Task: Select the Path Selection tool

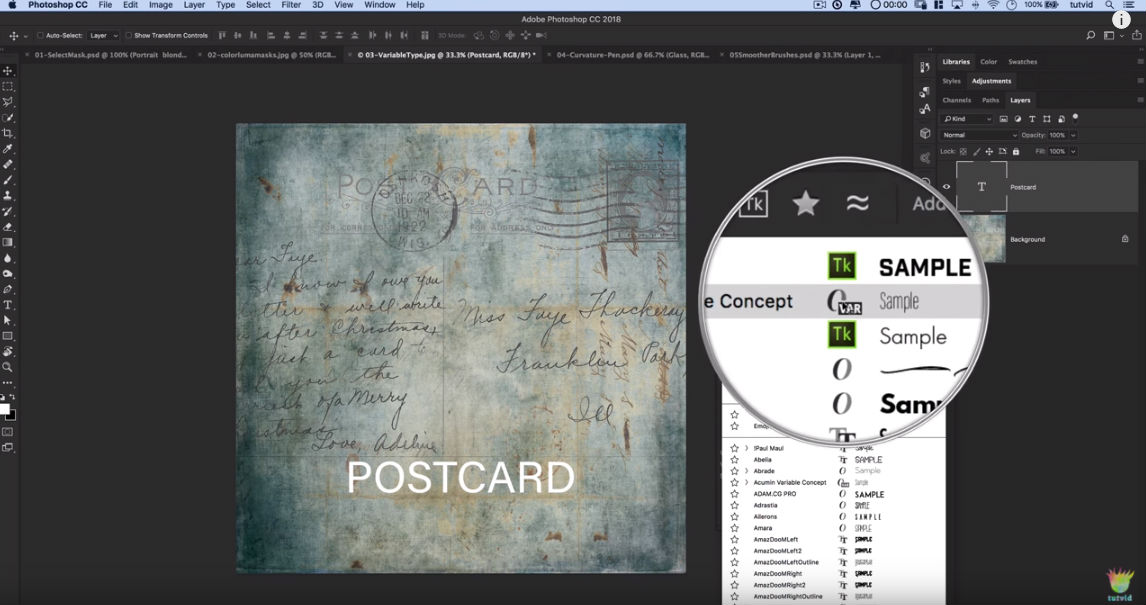Action: click(x=7, y=320)
